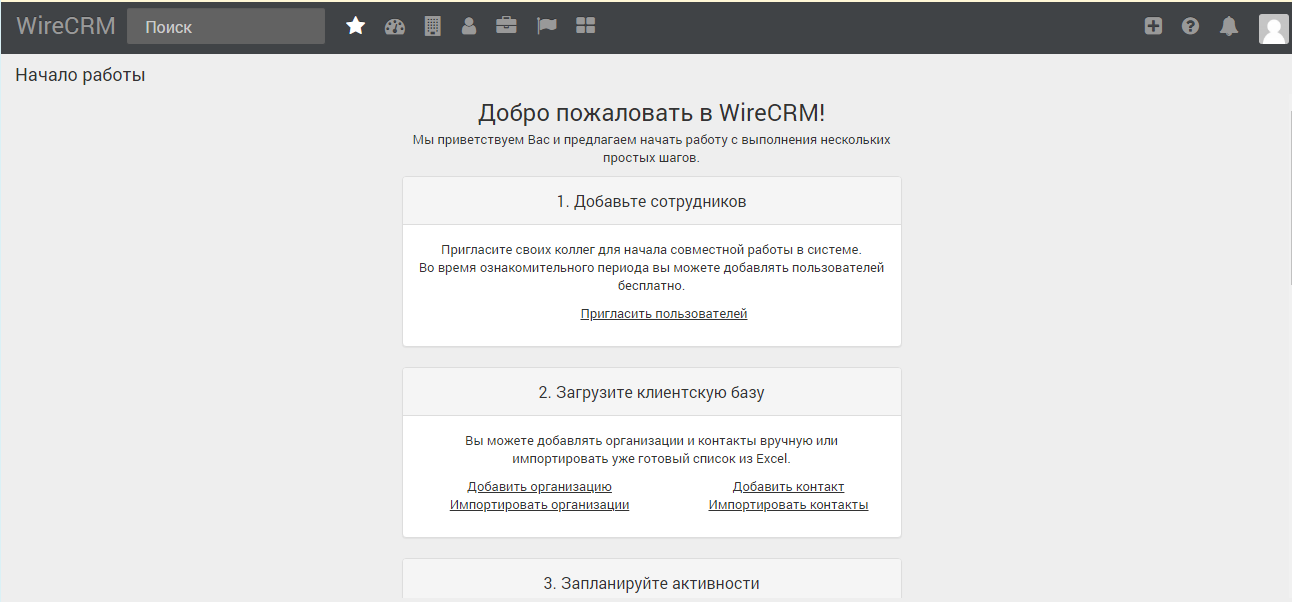Click the plus quick-add icon
Viewport: 1292px width, 602px height.
click(1153, 27)
